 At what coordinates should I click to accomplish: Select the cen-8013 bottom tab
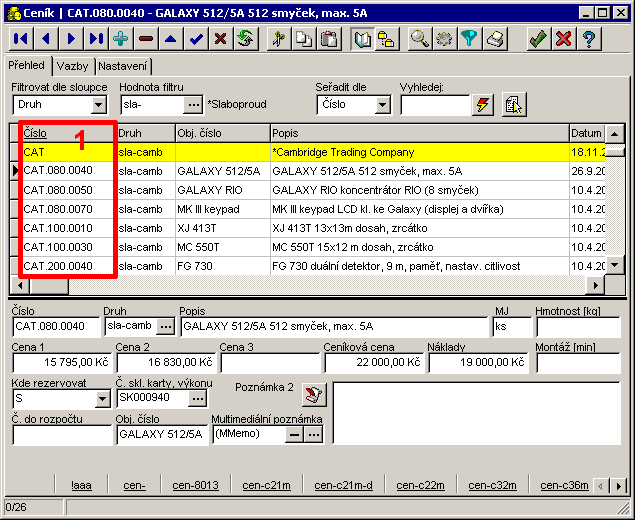(x=195, y=485)
